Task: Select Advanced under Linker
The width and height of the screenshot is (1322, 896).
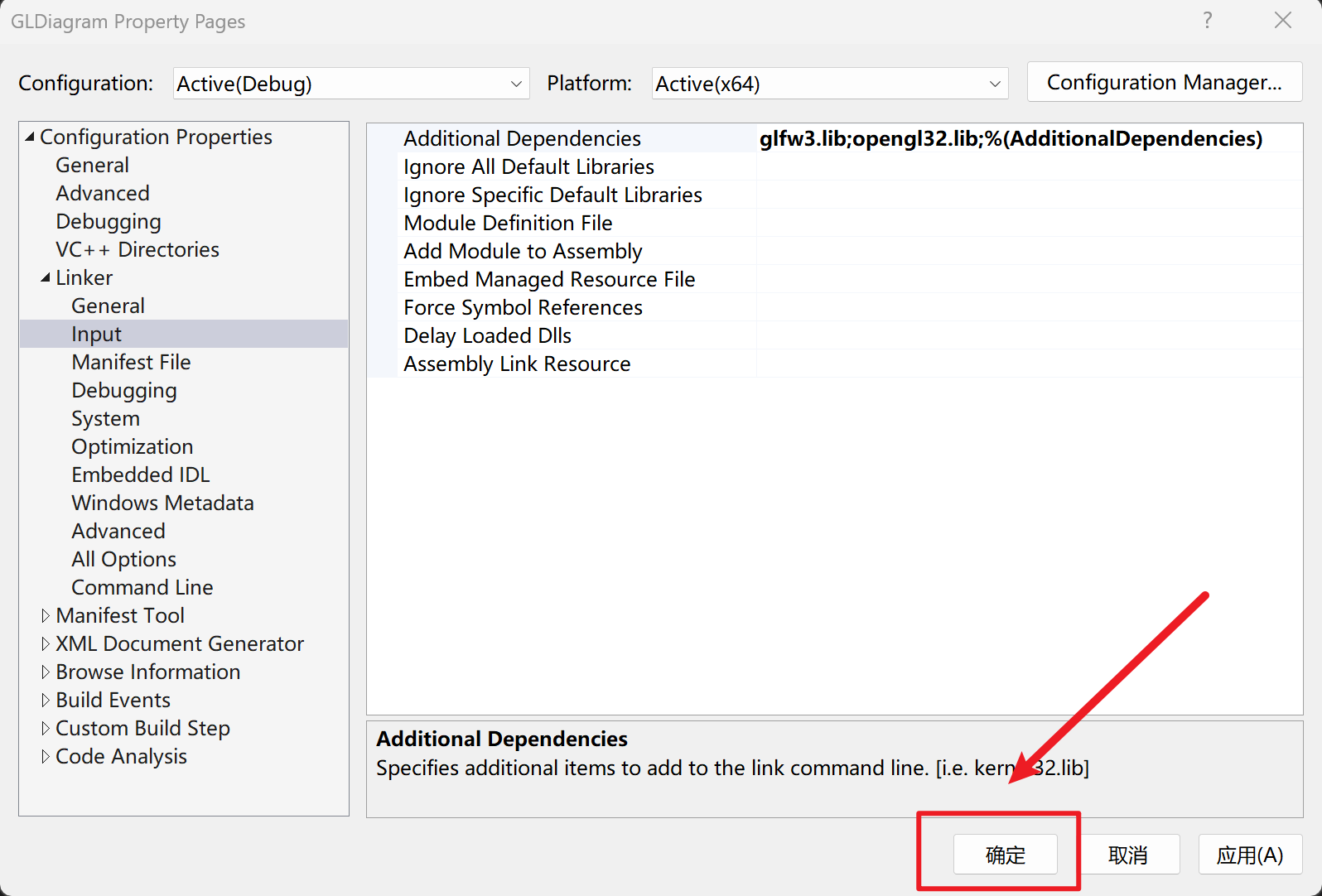Action: point(118,532)
